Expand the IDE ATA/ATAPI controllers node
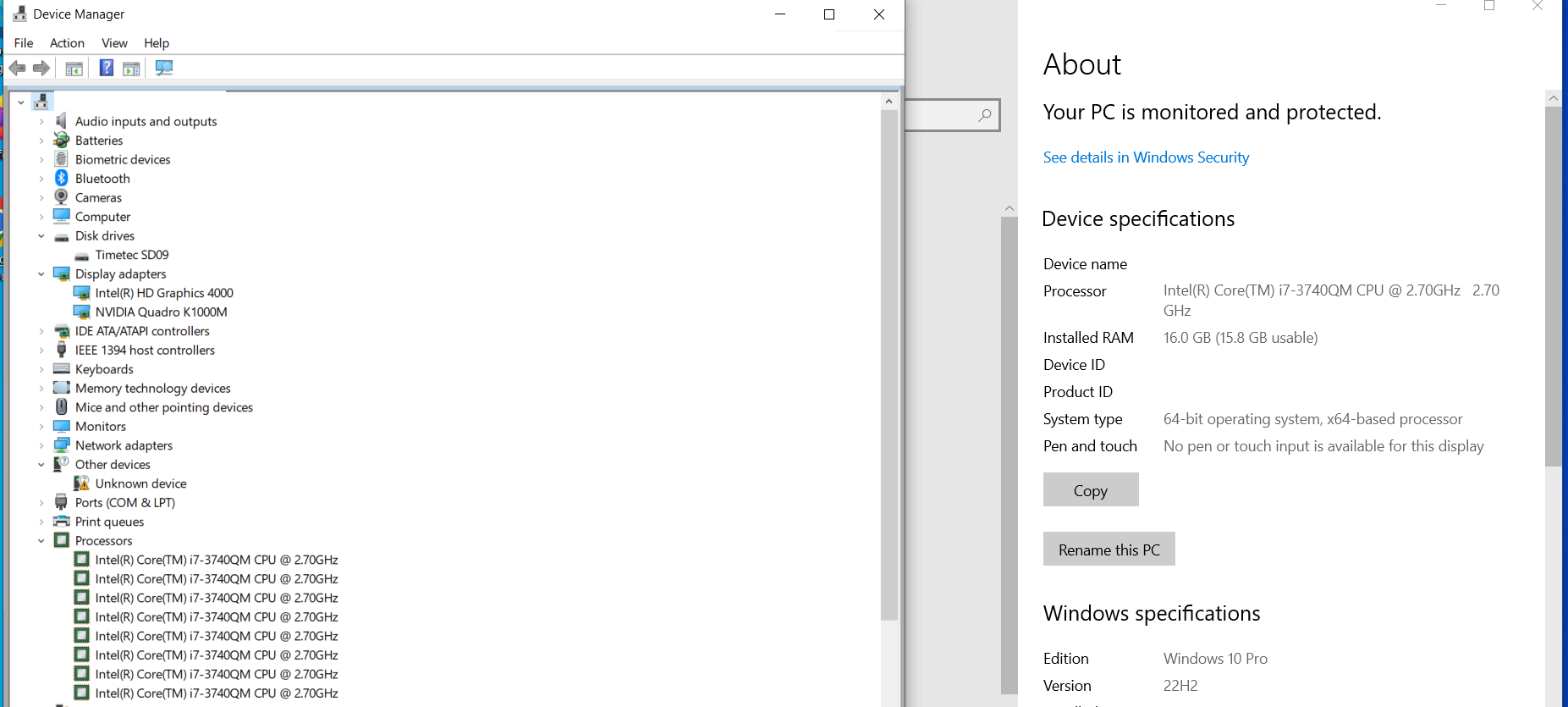Image resolution: width=1568 pixels, height=707 pixels. point(41,331)
